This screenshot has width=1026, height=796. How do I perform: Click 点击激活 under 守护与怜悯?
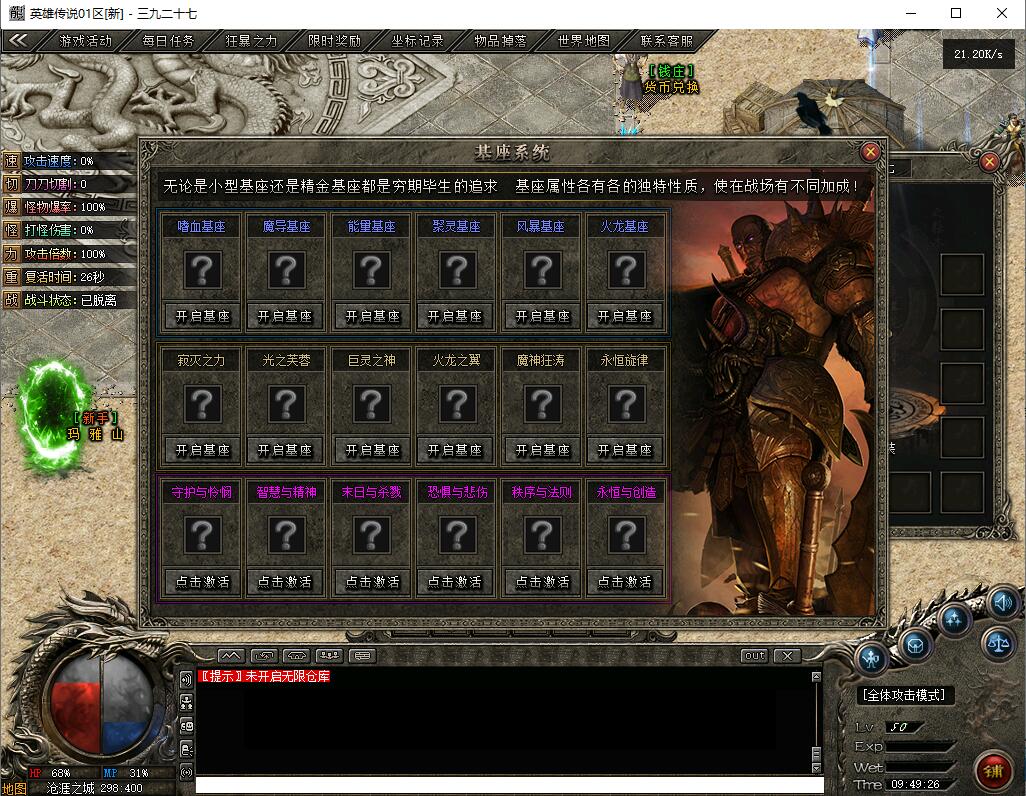point(202,581)
